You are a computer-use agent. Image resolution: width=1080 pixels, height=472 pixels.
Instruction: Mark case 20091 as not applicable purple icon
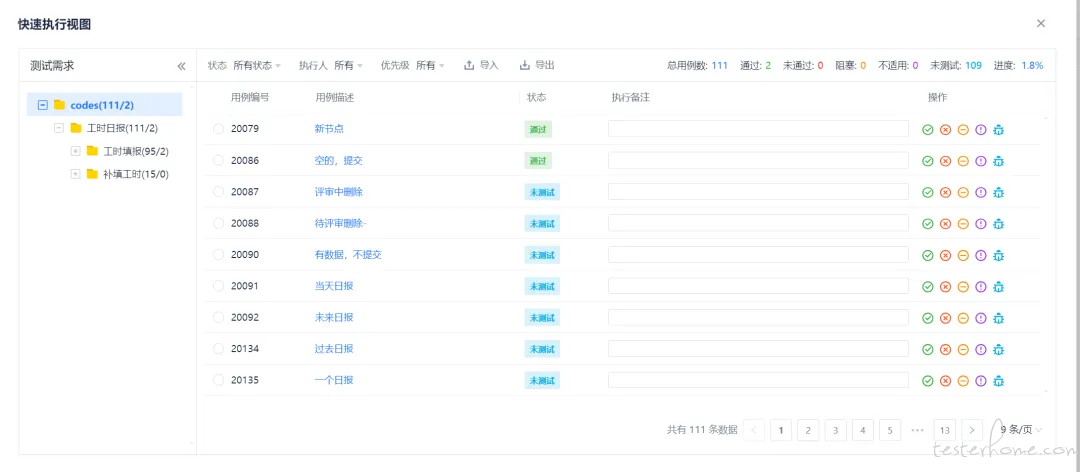point(981,286)
